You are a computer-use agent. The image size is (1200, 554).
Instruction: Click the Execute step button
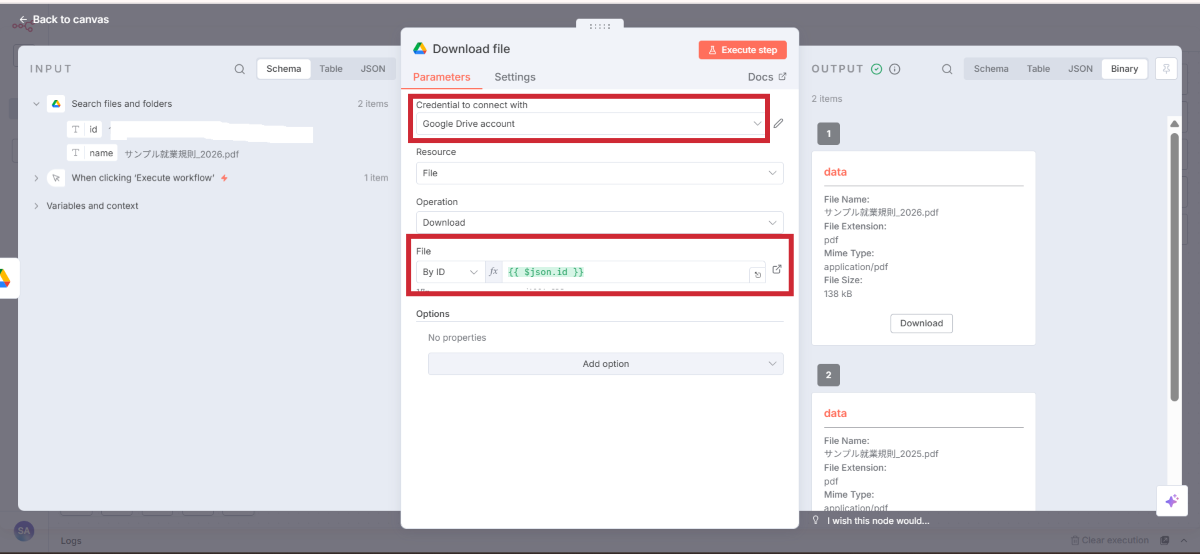coord(742,50)
